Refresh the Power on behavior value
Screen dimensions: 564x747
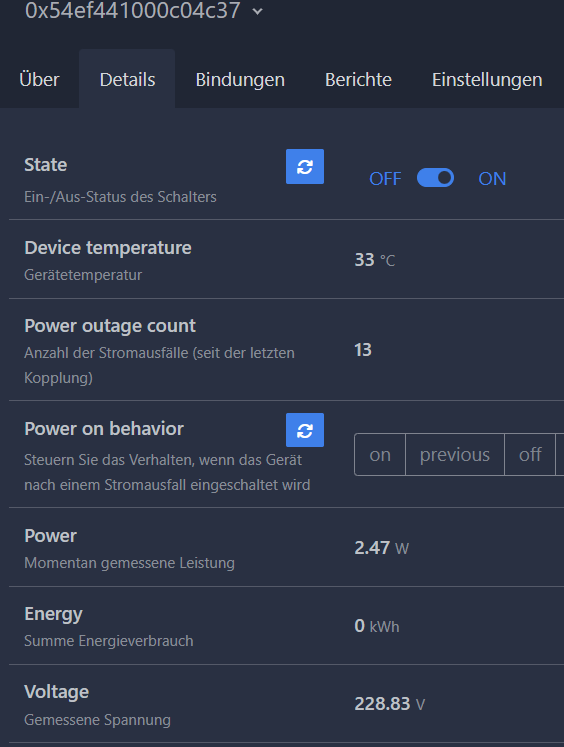305,430
